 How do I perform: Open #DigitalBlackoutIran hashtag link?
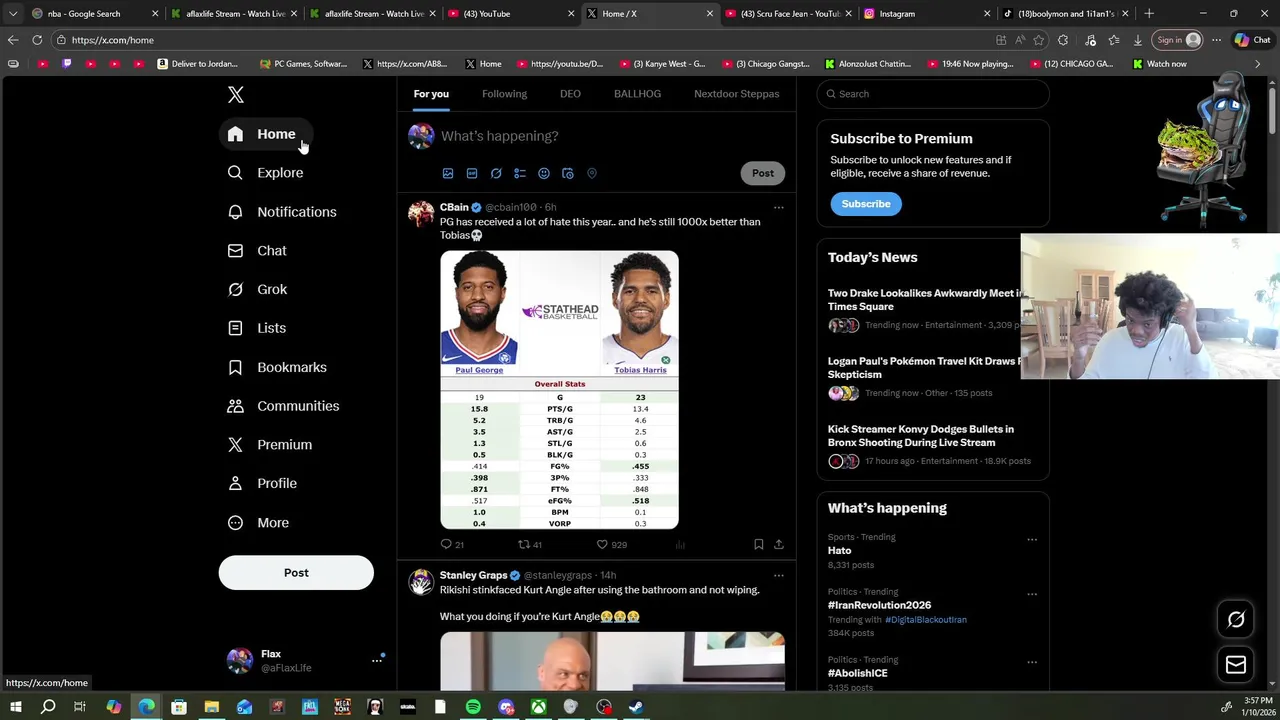pos(926,620)
